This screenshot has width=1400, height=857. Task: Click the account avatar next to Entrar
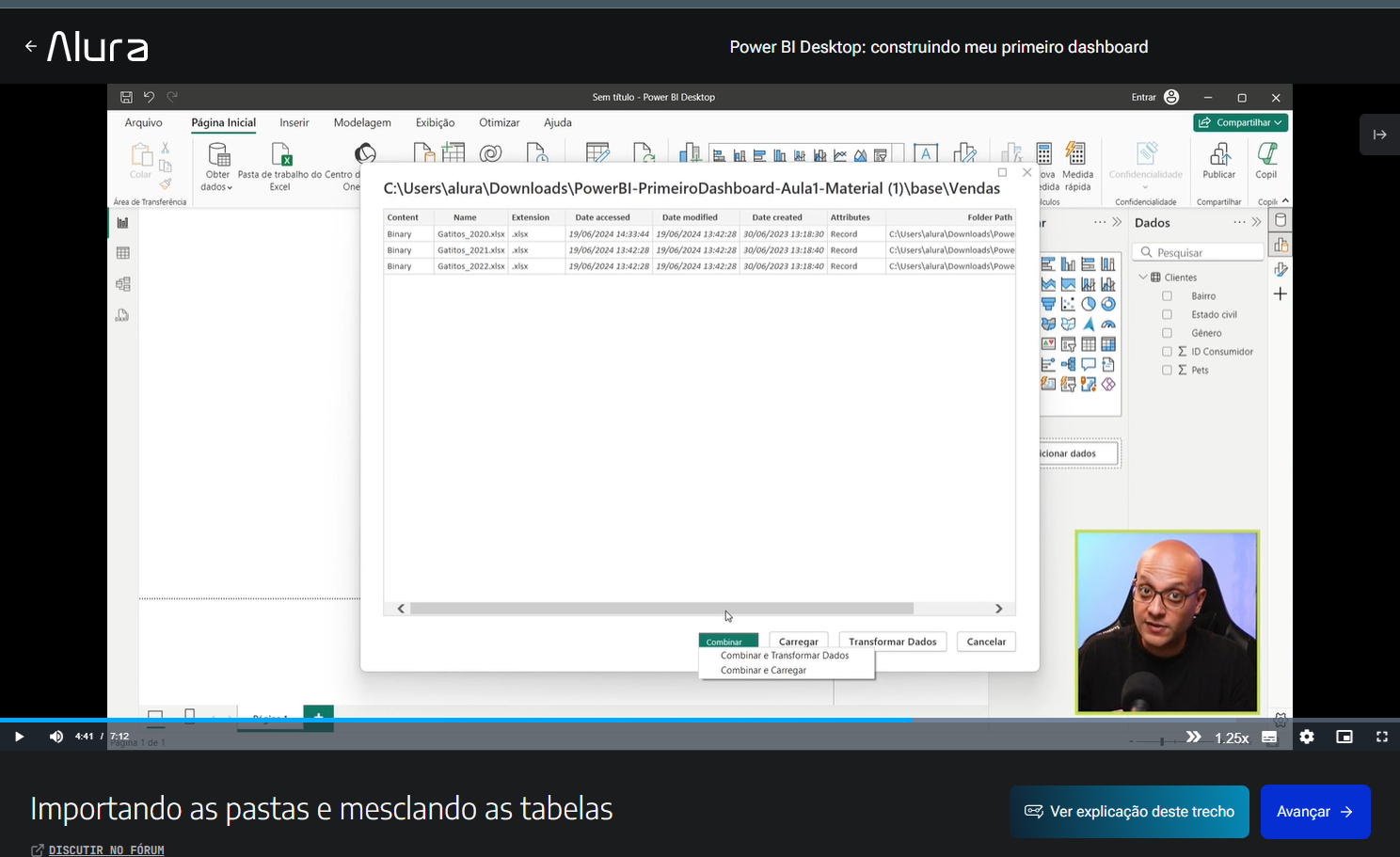point(1171,97)
